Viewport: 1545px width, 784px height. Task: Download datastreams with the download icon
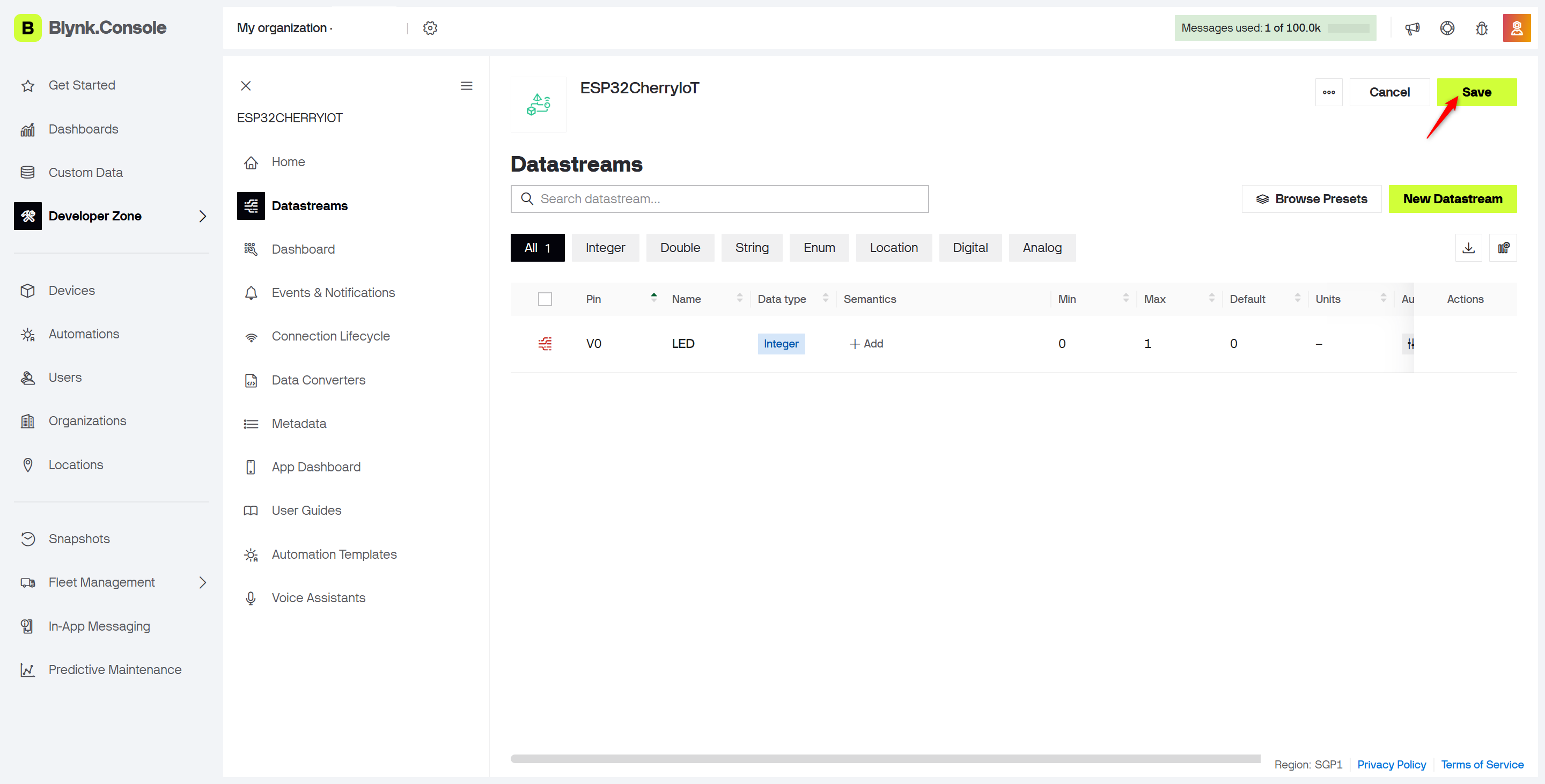pos(1468,248)
